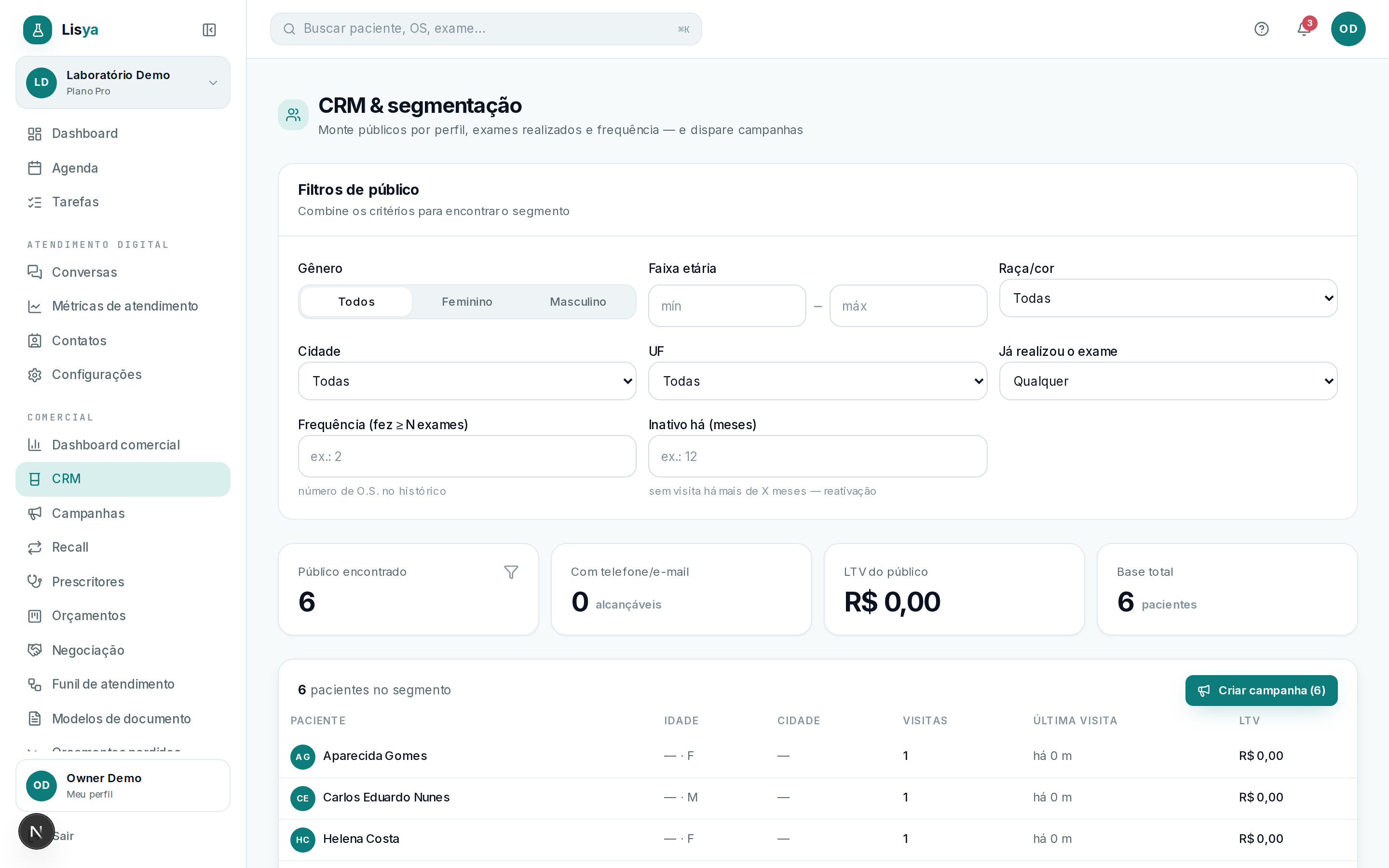The width and height of the screenshot is (1389, 868).
Task: Click the CE avatar for Carlos Eduardo Nunes
Action: [302, 798]
